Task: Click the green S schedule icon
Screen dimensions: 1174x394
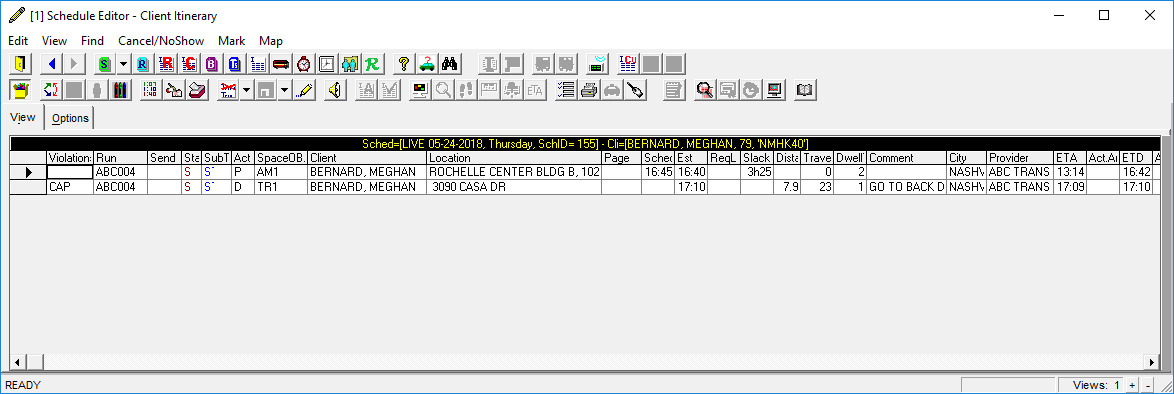Action: coord(106,64)
